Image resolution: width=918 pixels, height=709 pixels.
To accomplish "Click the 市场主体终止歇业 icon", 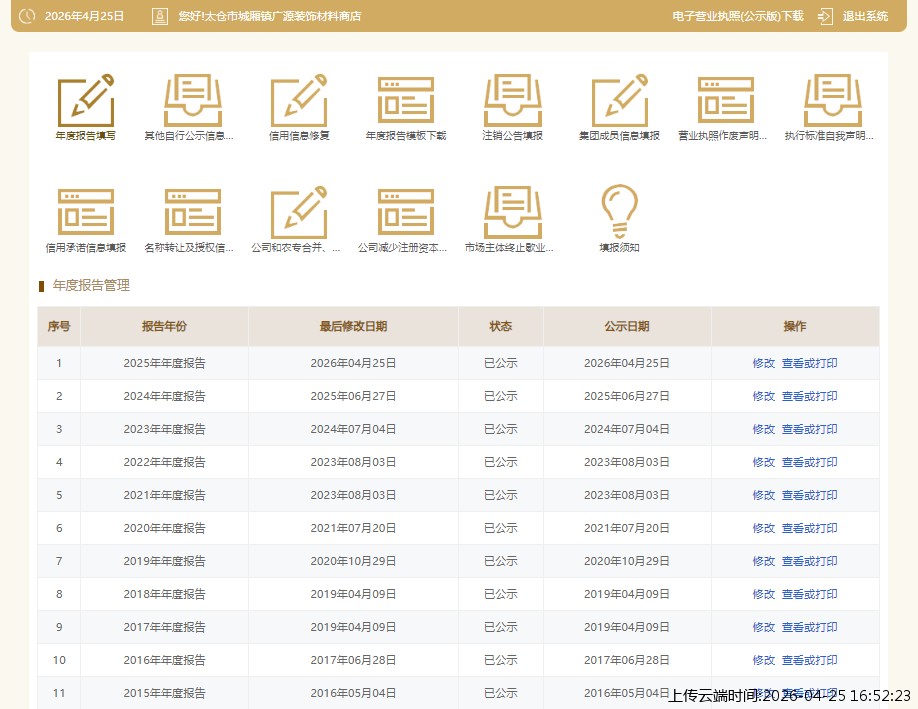I will tap(512, 213).
